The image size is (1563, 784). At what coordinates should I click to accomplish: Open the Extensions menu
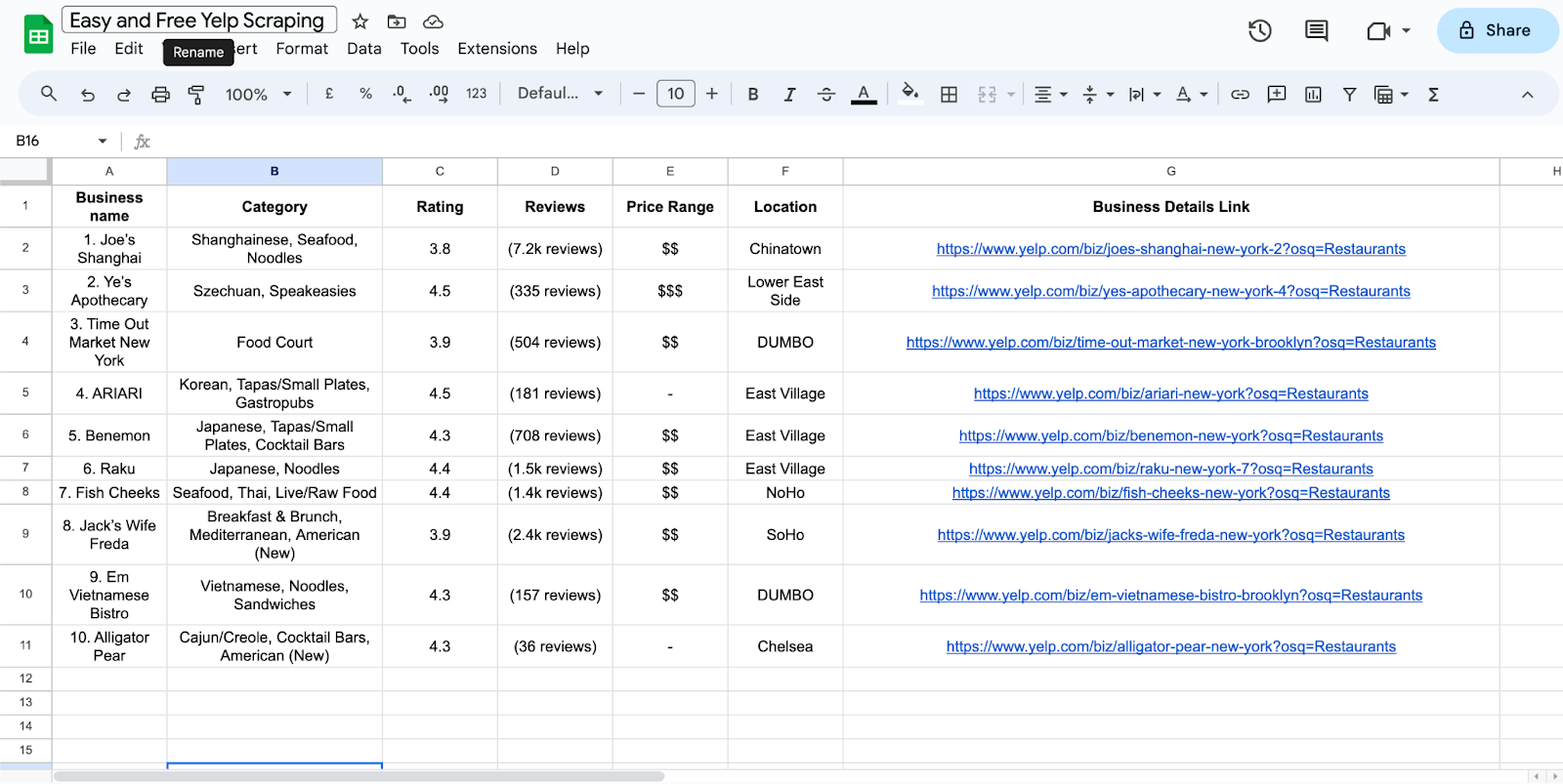[497, 49]
